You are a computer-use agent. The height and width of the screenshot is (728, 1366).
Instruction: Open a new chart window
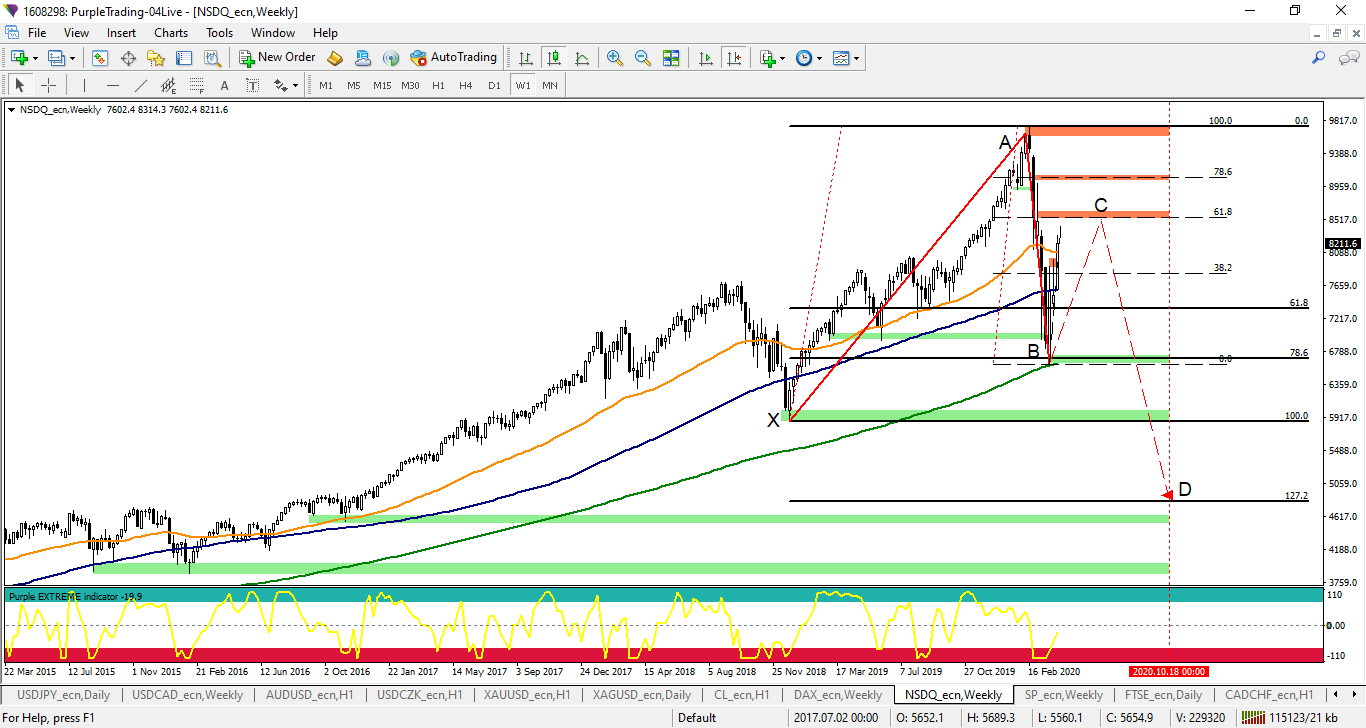coord(18,58)
